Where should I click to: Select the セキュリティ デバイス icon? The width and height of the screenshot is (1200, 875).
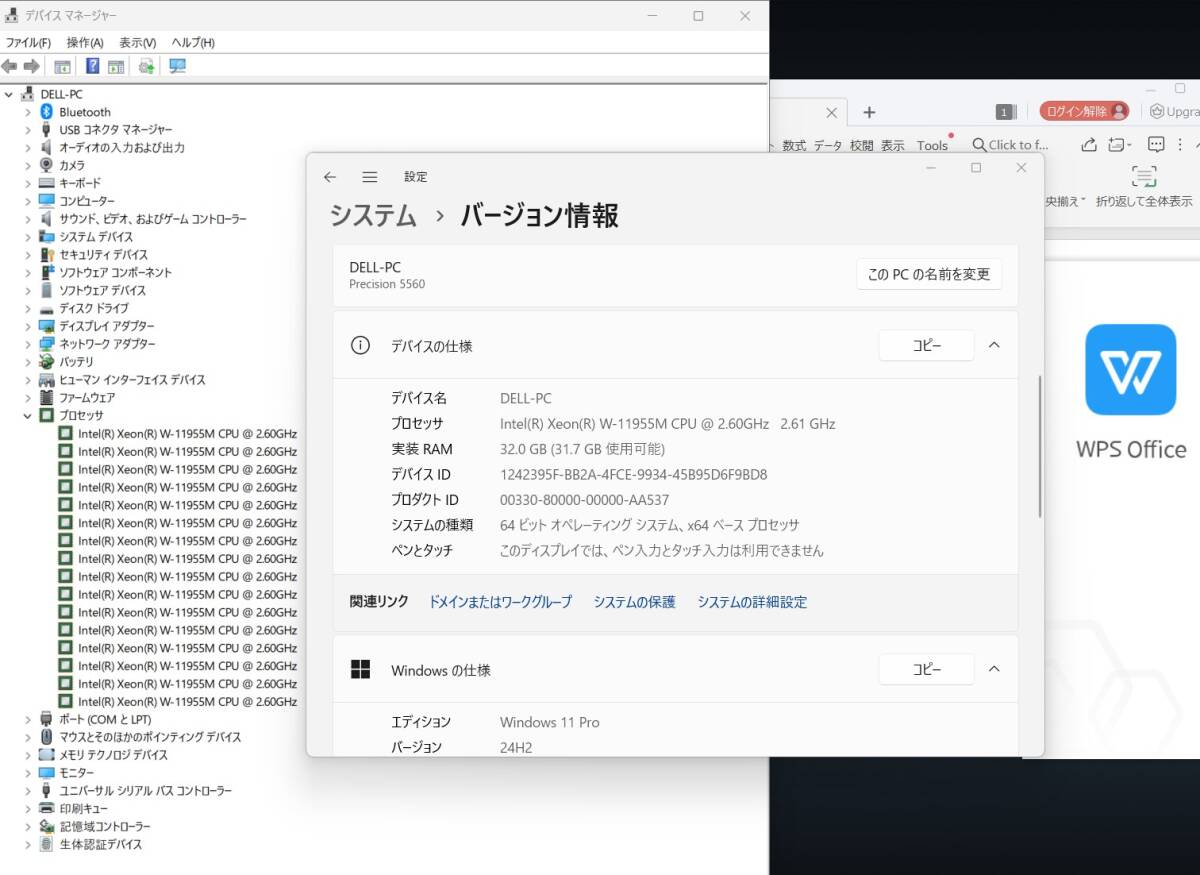pos(46,255)
